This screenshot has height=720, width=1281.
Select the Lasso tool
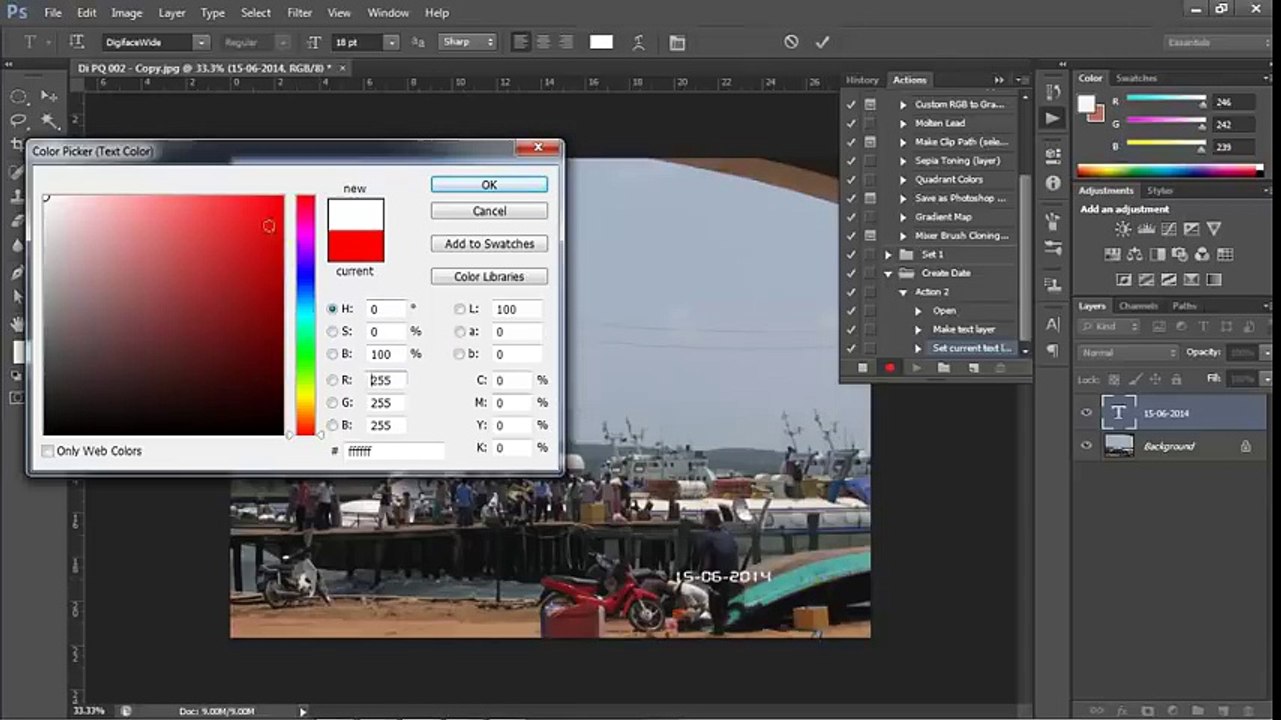click(18, 121)
